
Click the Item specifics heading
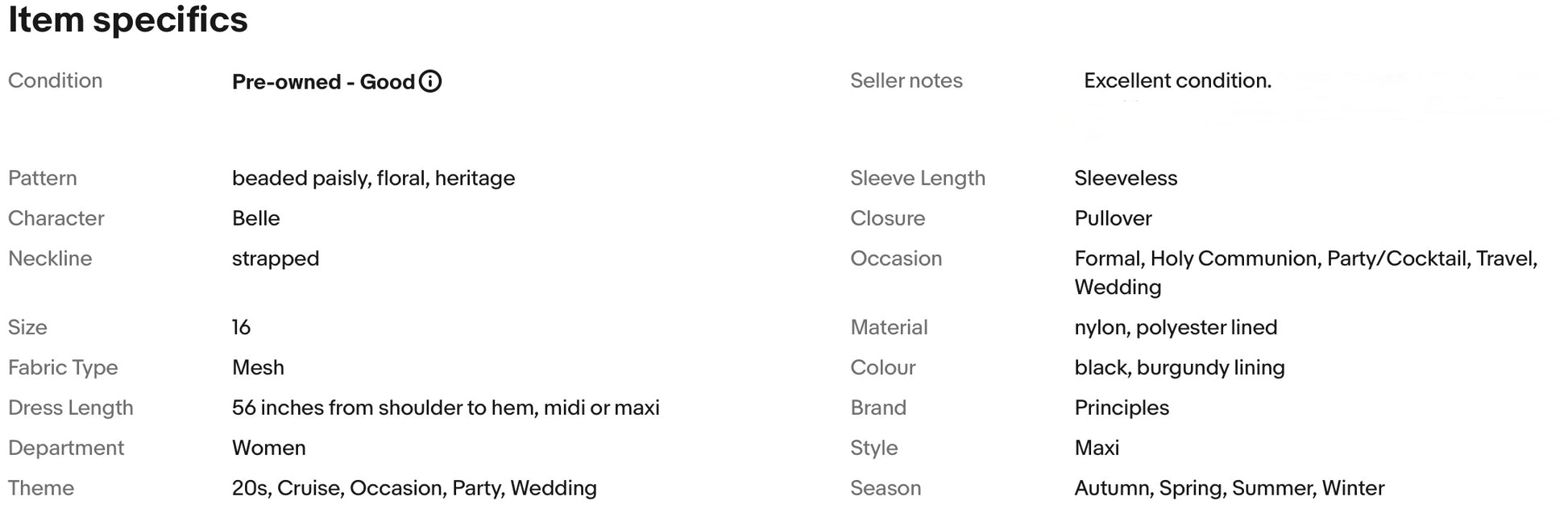click(x=128, y=19)
